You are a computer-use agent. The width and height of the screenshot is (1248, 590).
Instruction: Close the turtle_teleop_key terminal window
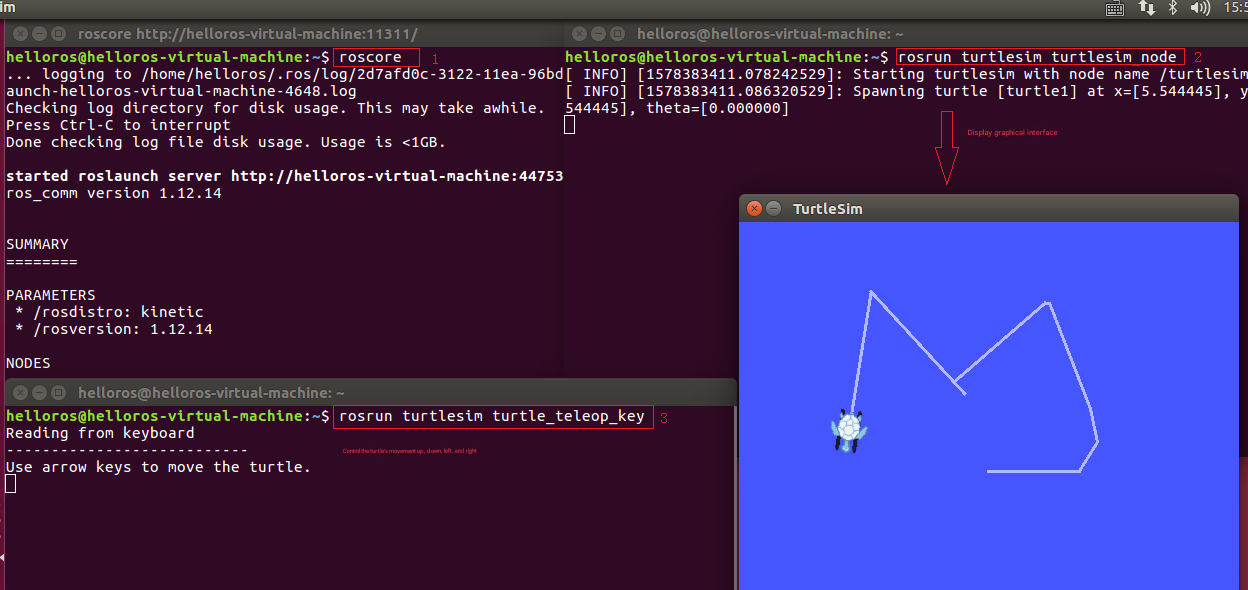point(21,393)
